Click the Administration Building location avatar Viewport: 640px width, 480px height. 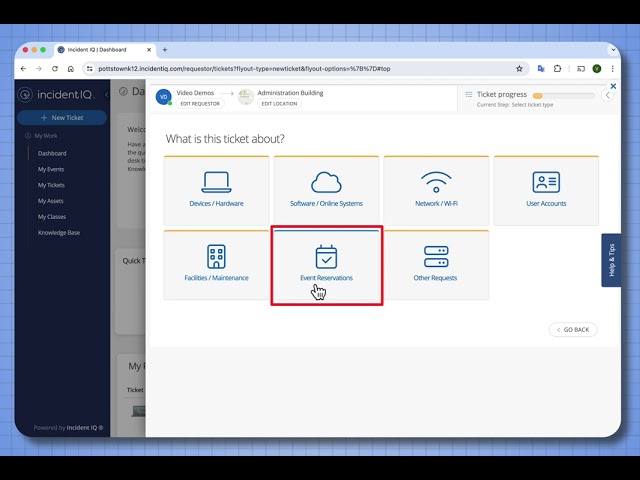pos(246,97)
